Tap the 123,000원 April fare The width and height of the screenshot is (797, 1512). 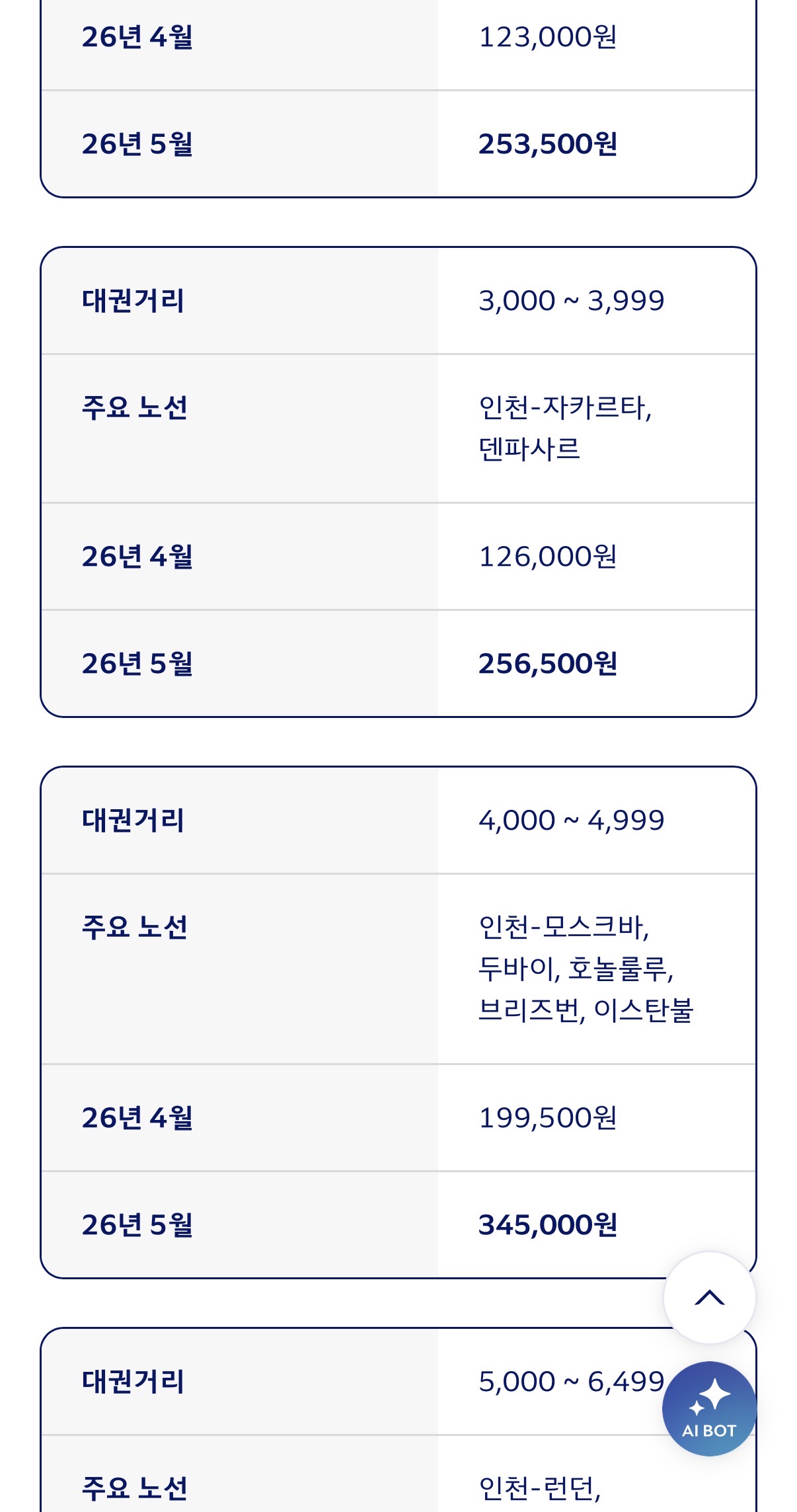pyautogui.click(x=548, y=37)
